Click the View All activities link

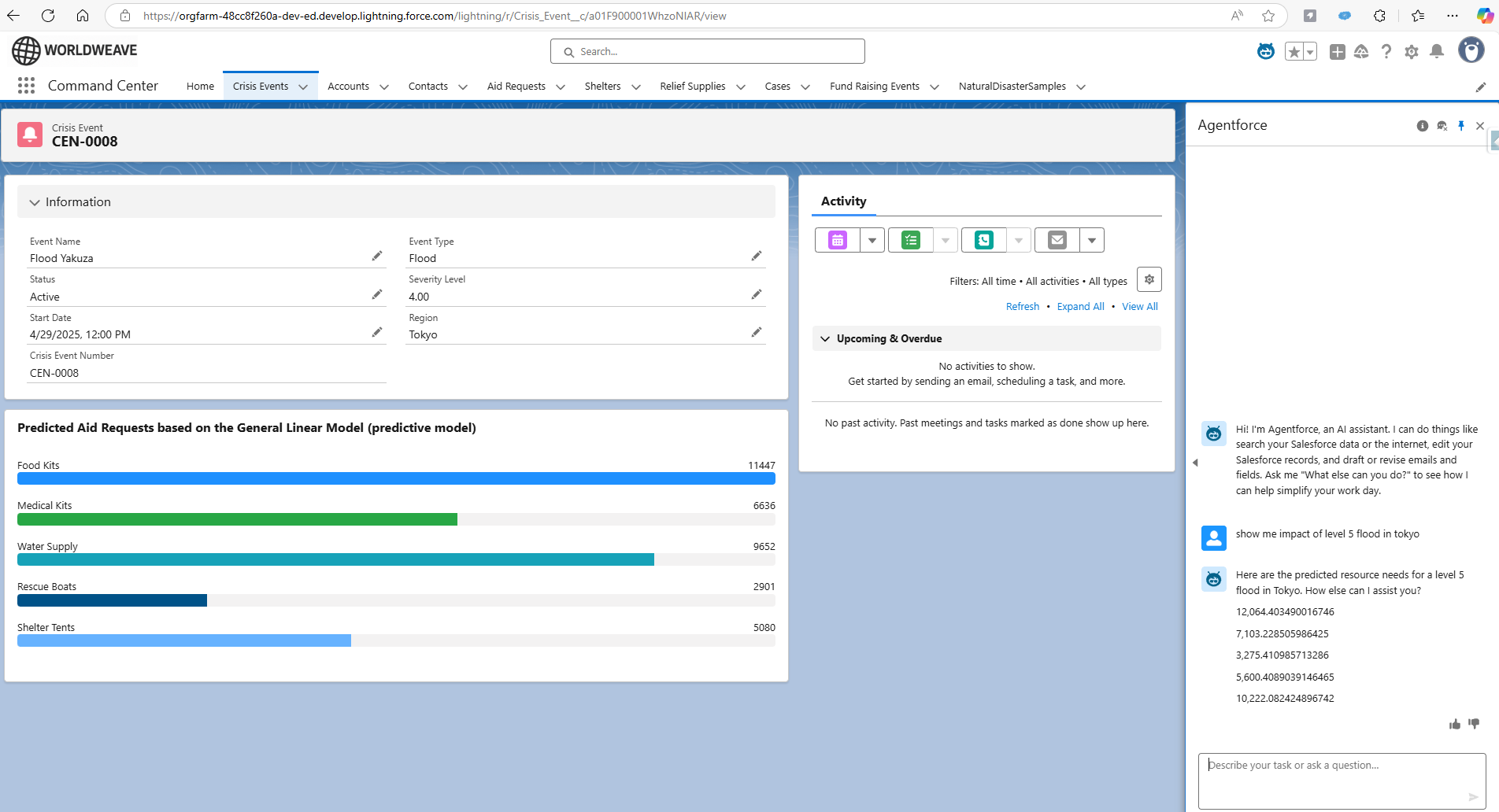point(1140,307)
